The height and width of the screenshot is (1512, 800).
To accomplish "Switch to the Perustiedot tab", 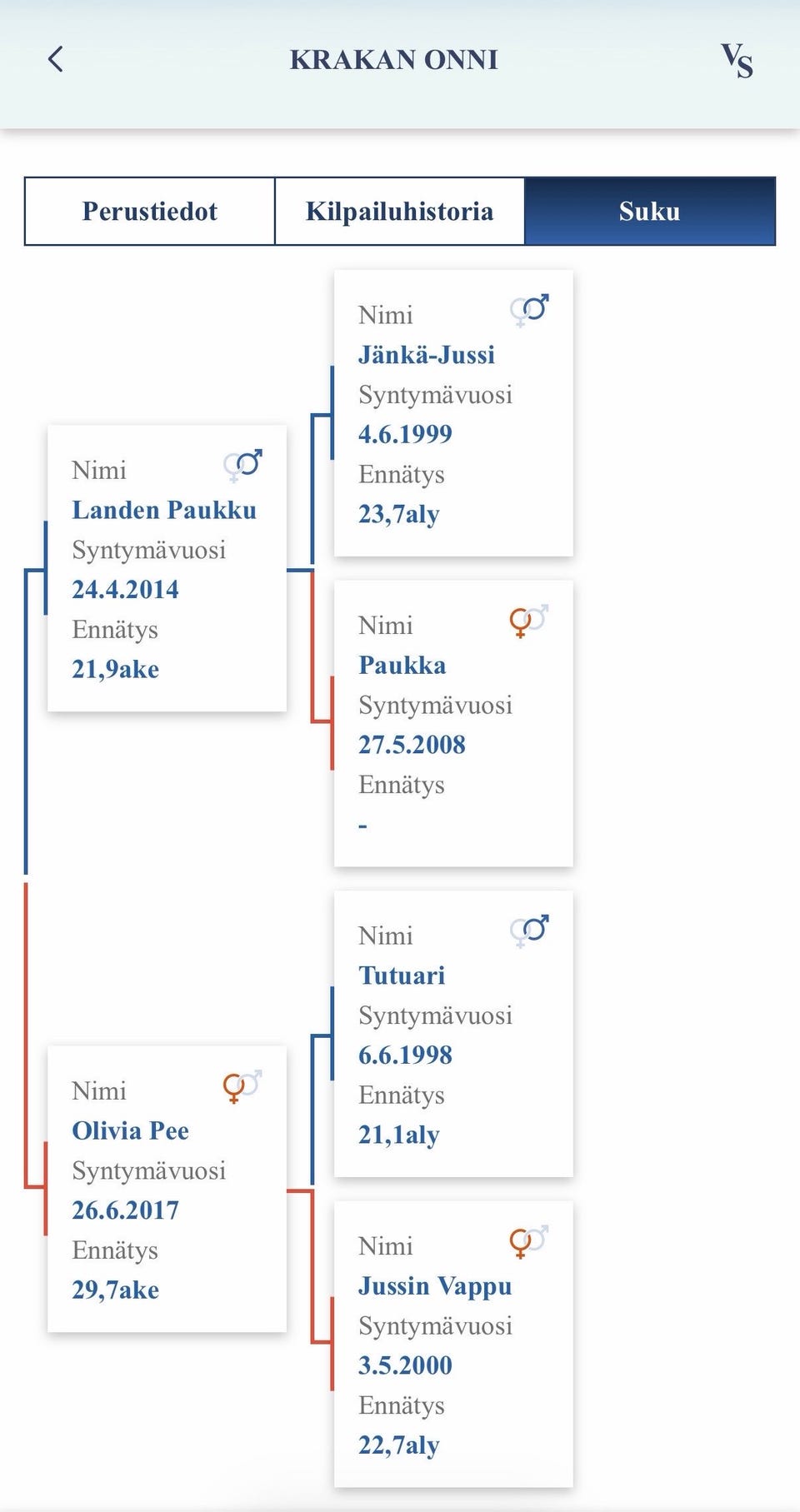I will [150, 212].
